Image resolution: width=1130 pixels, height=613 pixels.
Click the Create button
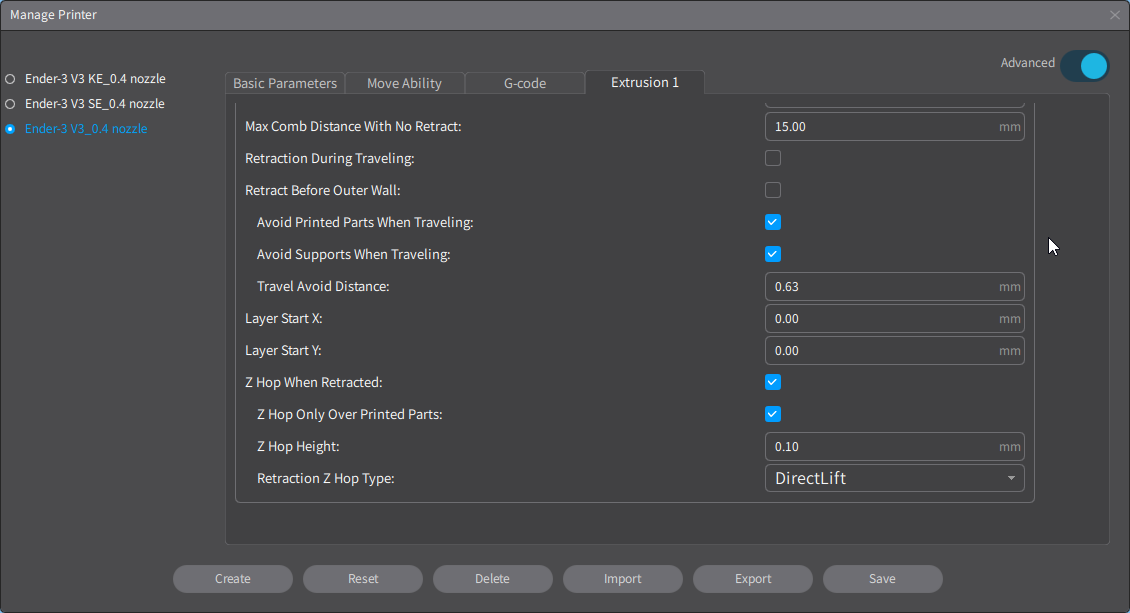point(233,579)
